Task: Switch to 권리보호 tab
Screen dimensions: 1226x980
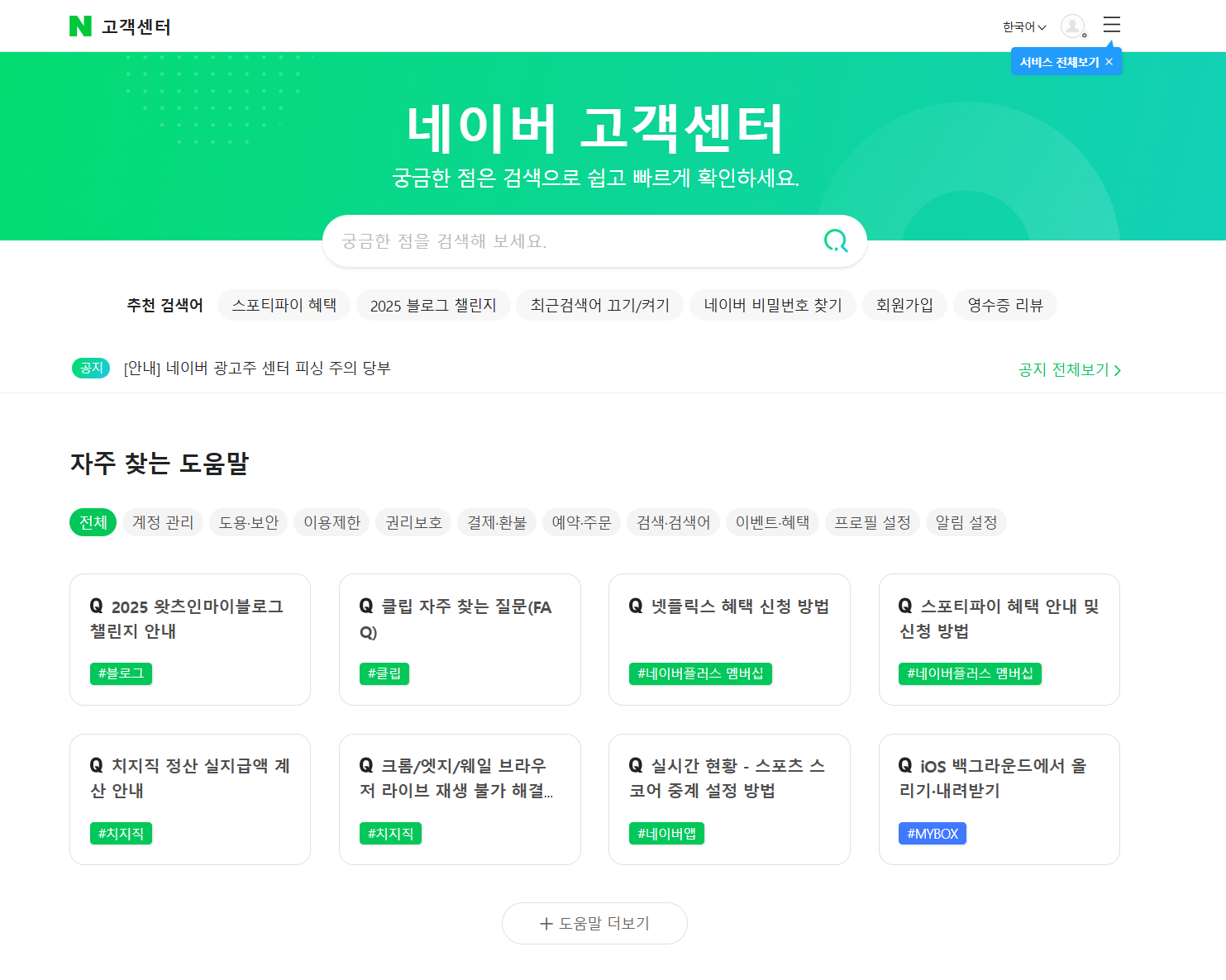Action: pyautogui.click(x=414, y=522)
